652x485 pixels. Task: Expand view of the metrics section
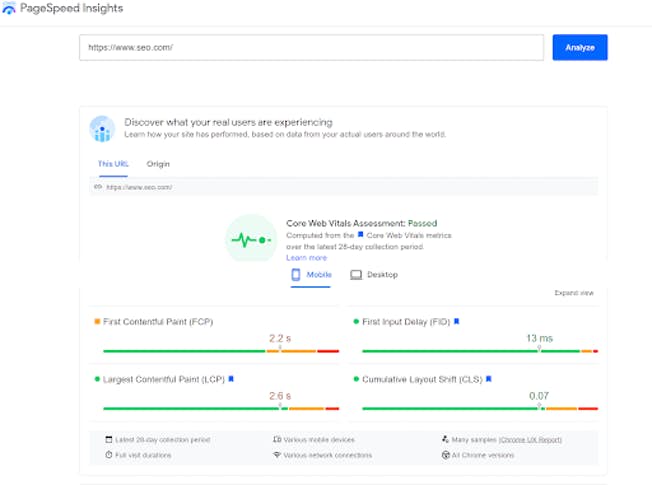click(573, 293)
